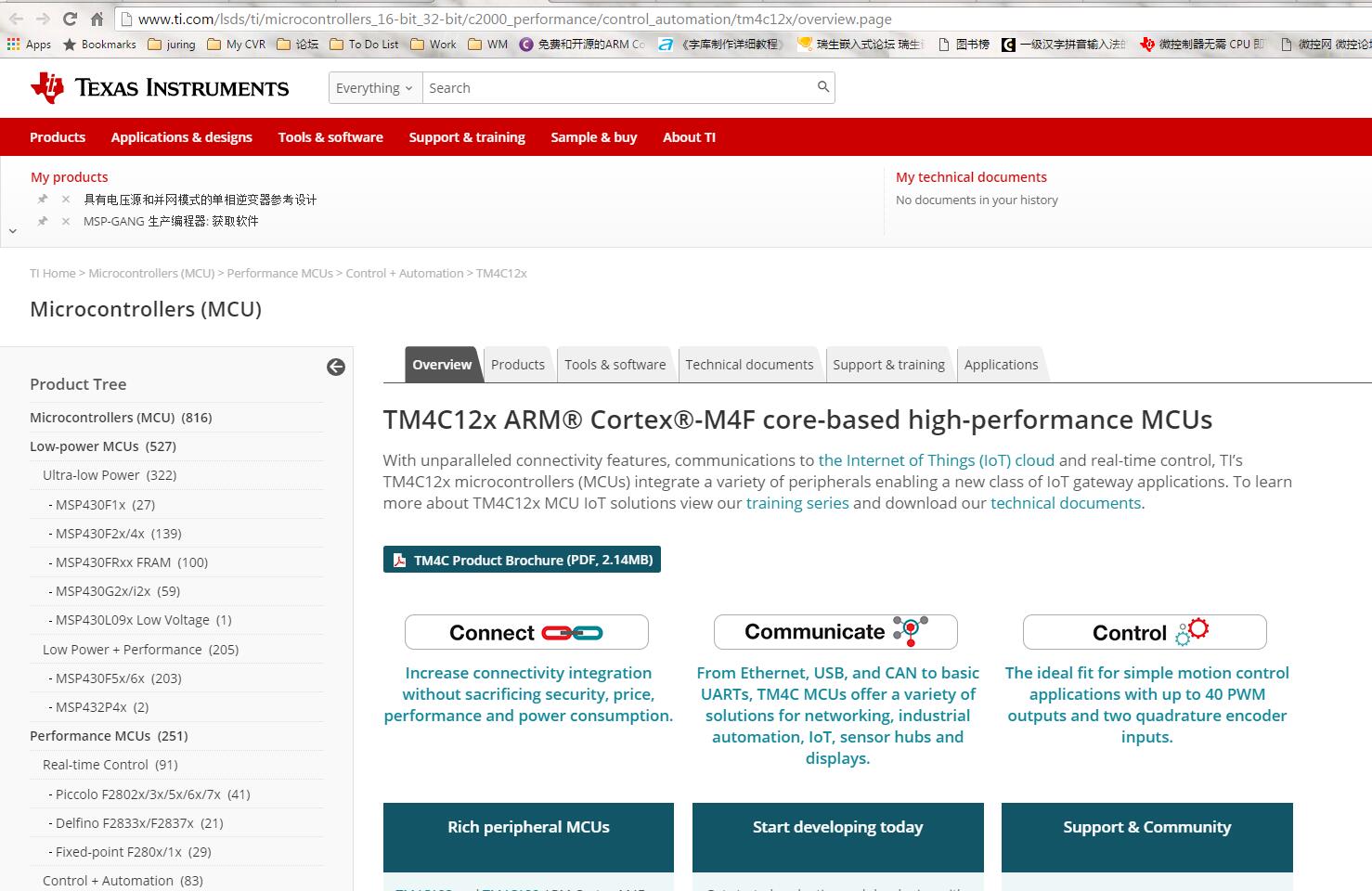Select Microcontrollers (MCU) (816) in Product Tree
The height and width of the screenshot is (891, 1372).
(121, 418)
